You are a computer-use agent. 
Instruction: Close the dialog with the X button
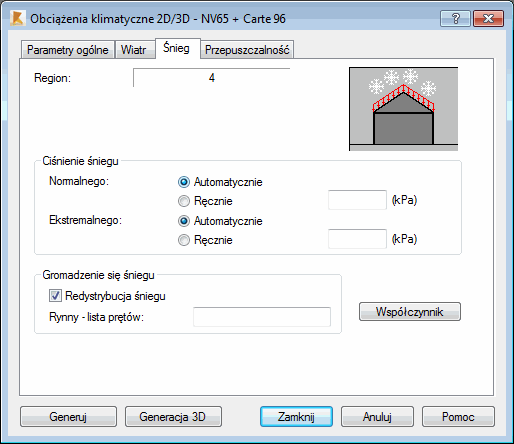(488, 18)
